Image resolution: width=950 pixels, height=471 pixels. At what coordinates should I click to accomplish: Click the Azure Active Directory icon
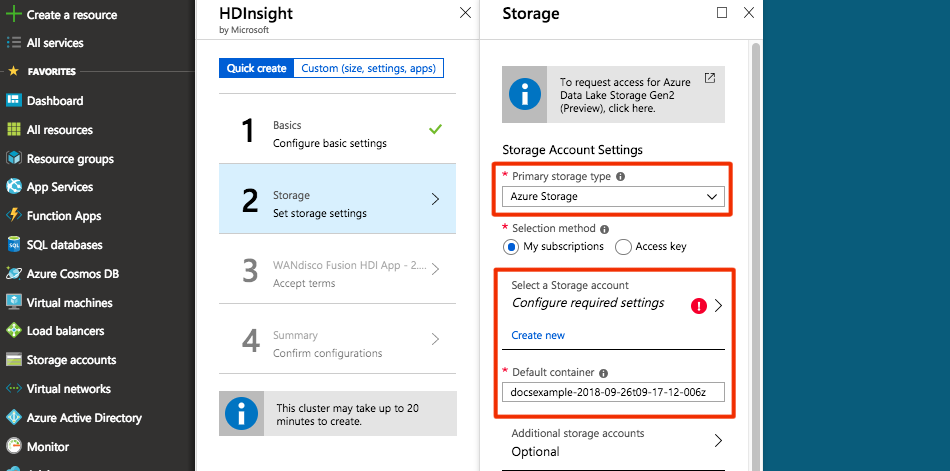pos(13,418)
